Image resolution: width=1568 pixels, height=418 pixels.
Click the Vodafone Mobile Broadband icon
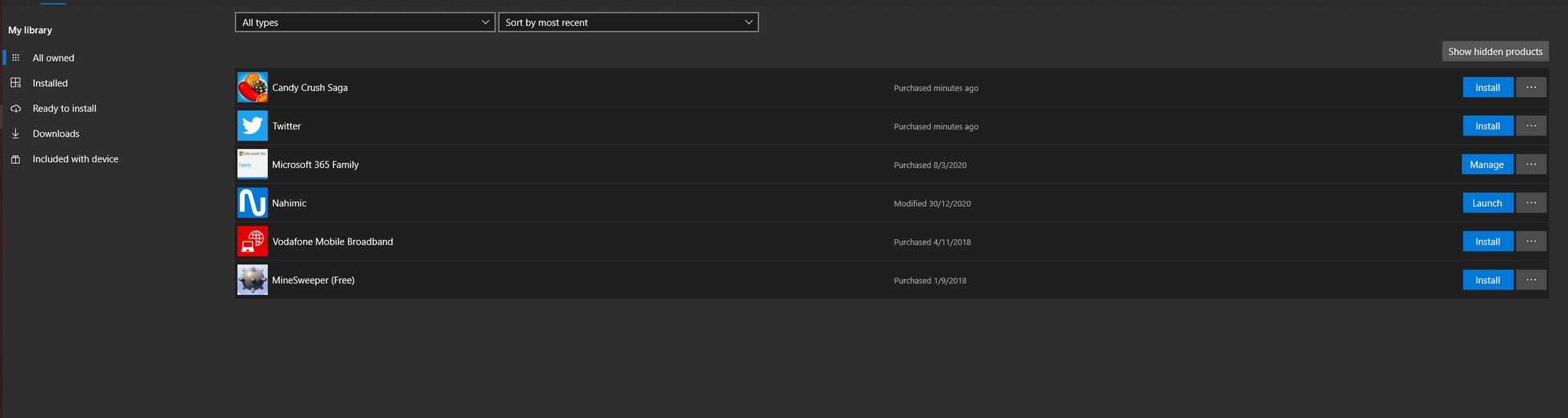[x=252, y=242]
